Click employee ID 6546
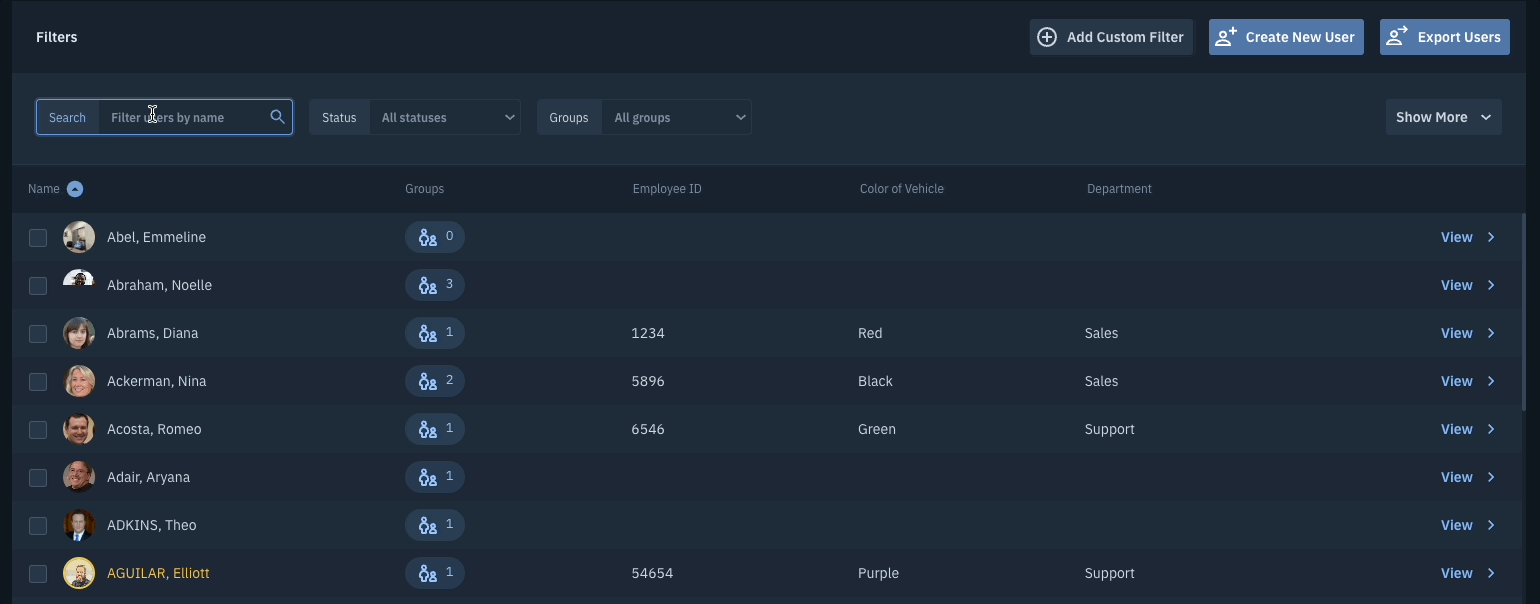The image size is (1540, 604). [x=648, y=429]
